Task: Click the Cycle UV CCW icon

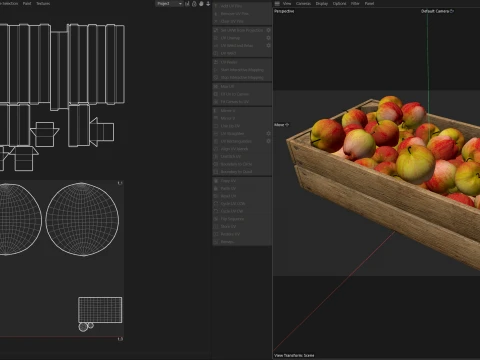Action: click(216, 204)
